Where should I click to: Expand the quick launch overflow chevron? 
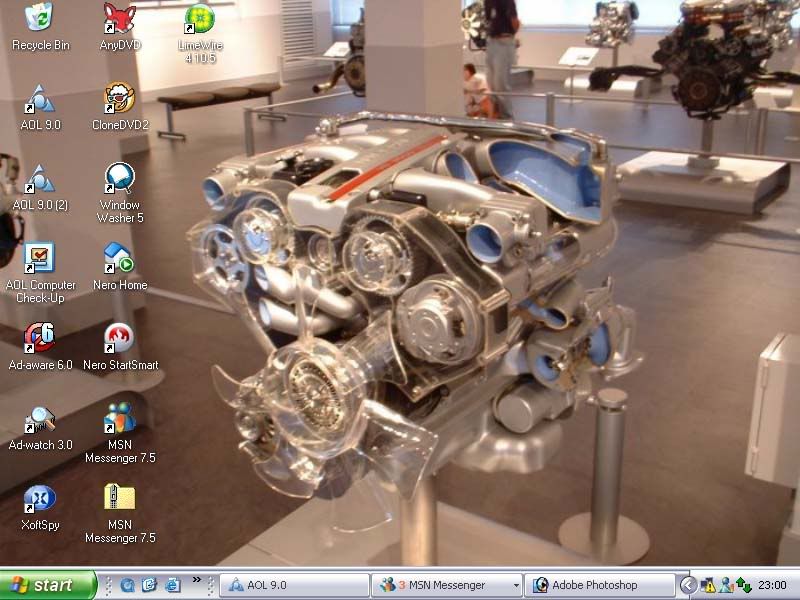point(196,580)
